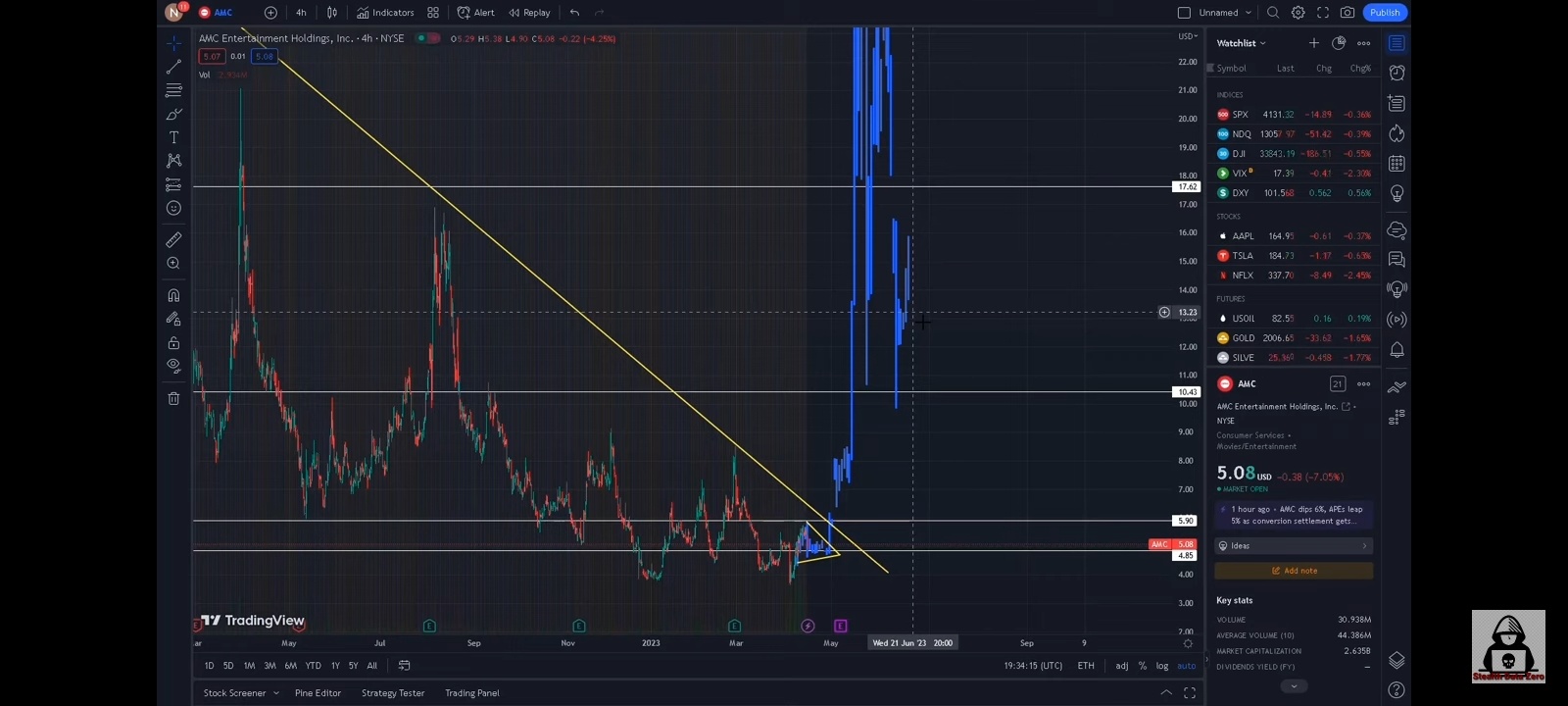Screen dimensions: 1568x706
Task: Expand the Watchlist name dropdown
Action: coord(1242,43)
